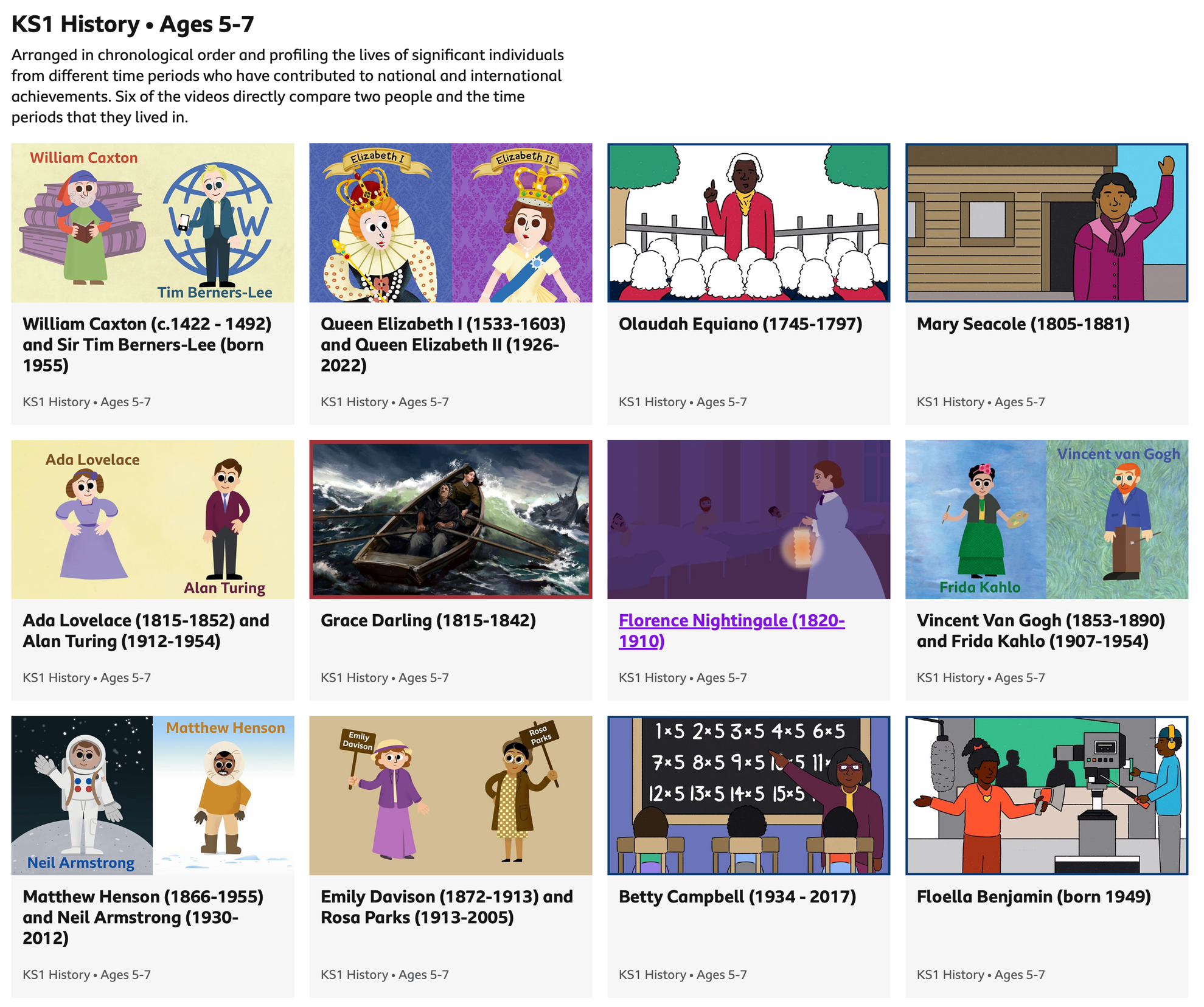Follow the Florence Nightingale (1820-1910) link
The height and width of the screenshot is (1007, 1204).
click(x=732, y=631)
